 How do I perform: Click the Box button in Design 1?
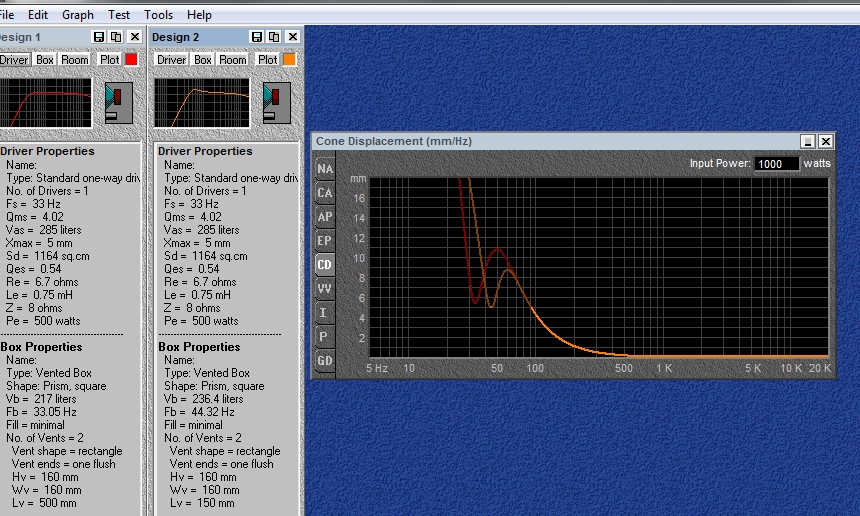(x=45, y=59)
